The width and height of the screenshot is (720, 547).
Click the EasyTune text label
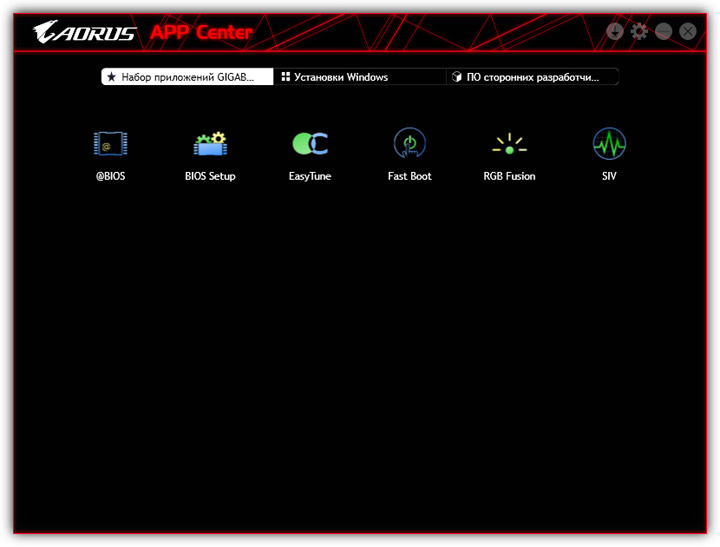click(x=310, y=176)
